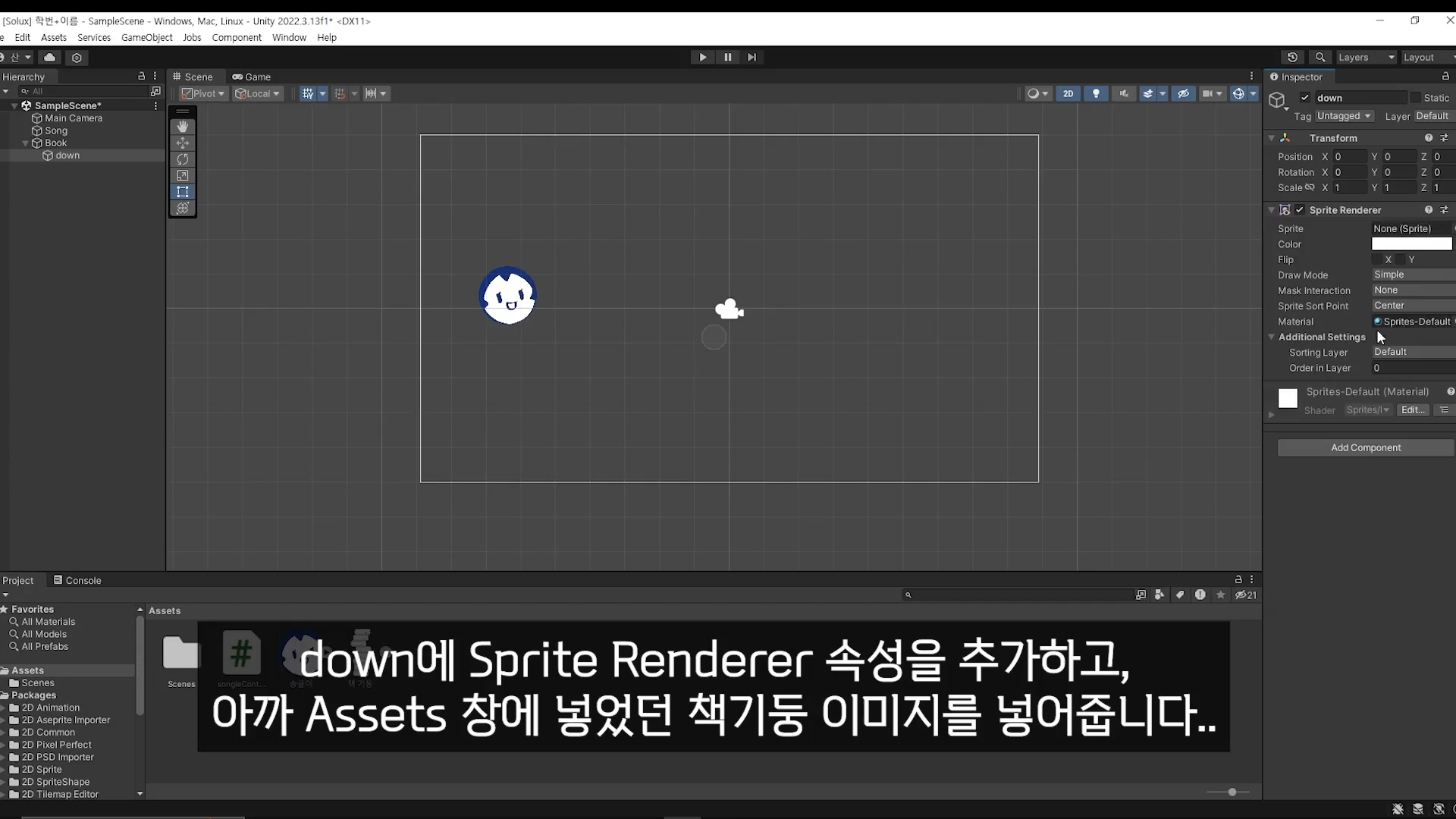
Task: Select the Rotate tool
Action: 183,159
